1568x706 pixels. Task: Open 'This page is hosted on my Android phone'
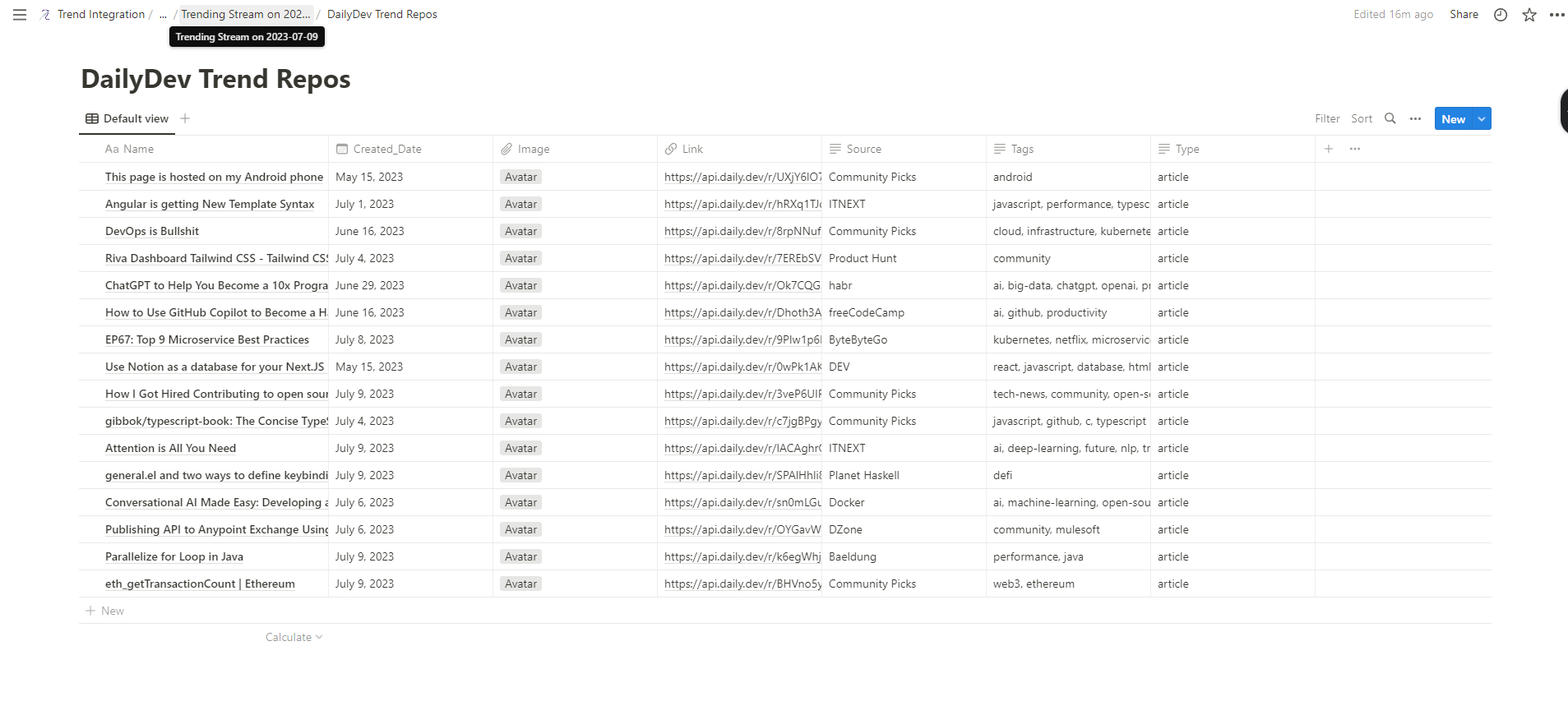coord(214,177)
